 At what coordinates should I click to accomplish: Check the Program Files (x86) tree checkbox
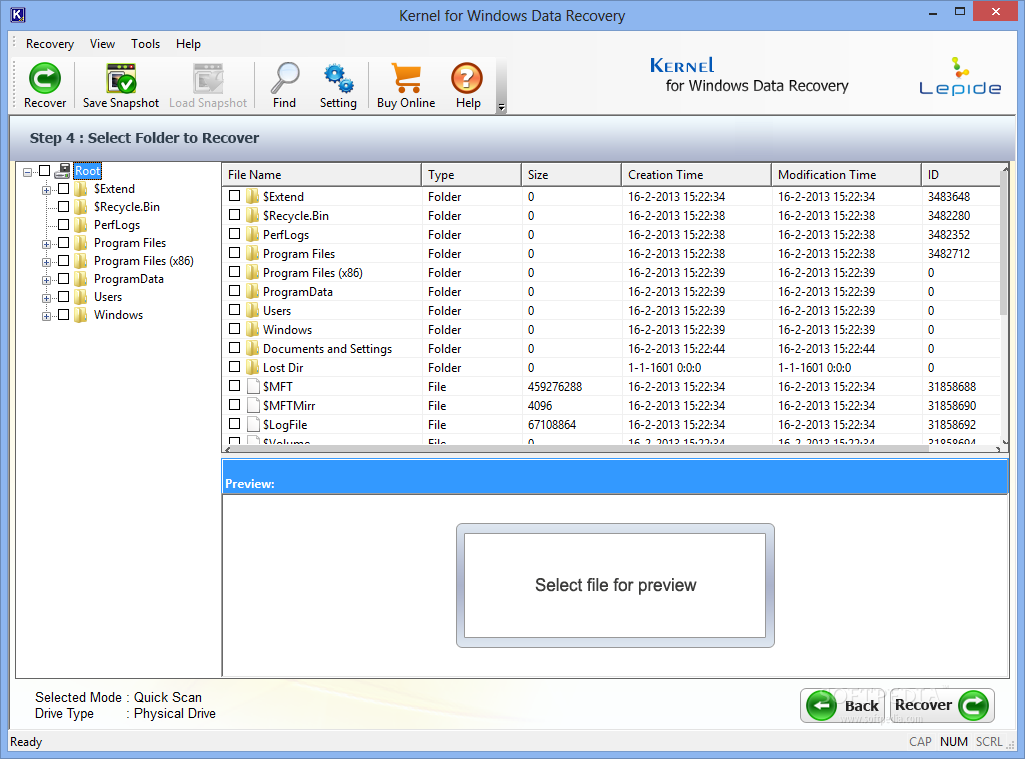[x=63, y=261]
